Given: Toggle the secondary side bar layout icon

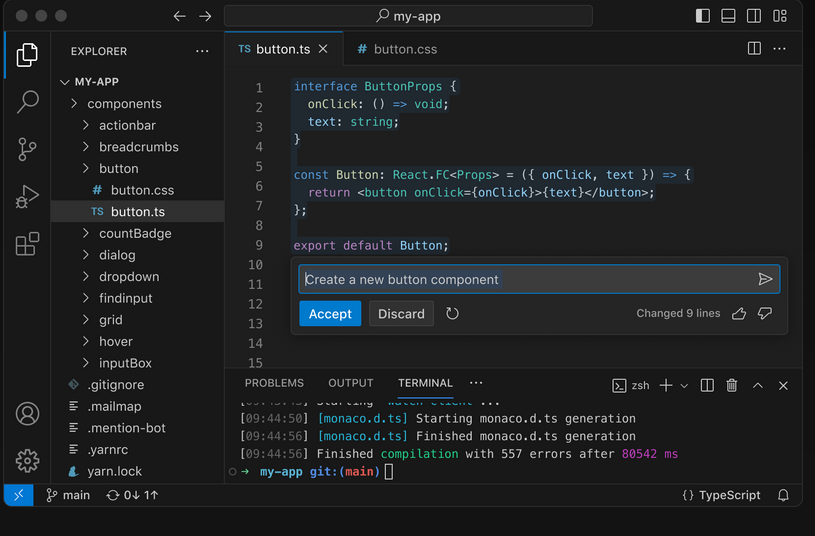Looking at the screenshot, I should (754, 16).
